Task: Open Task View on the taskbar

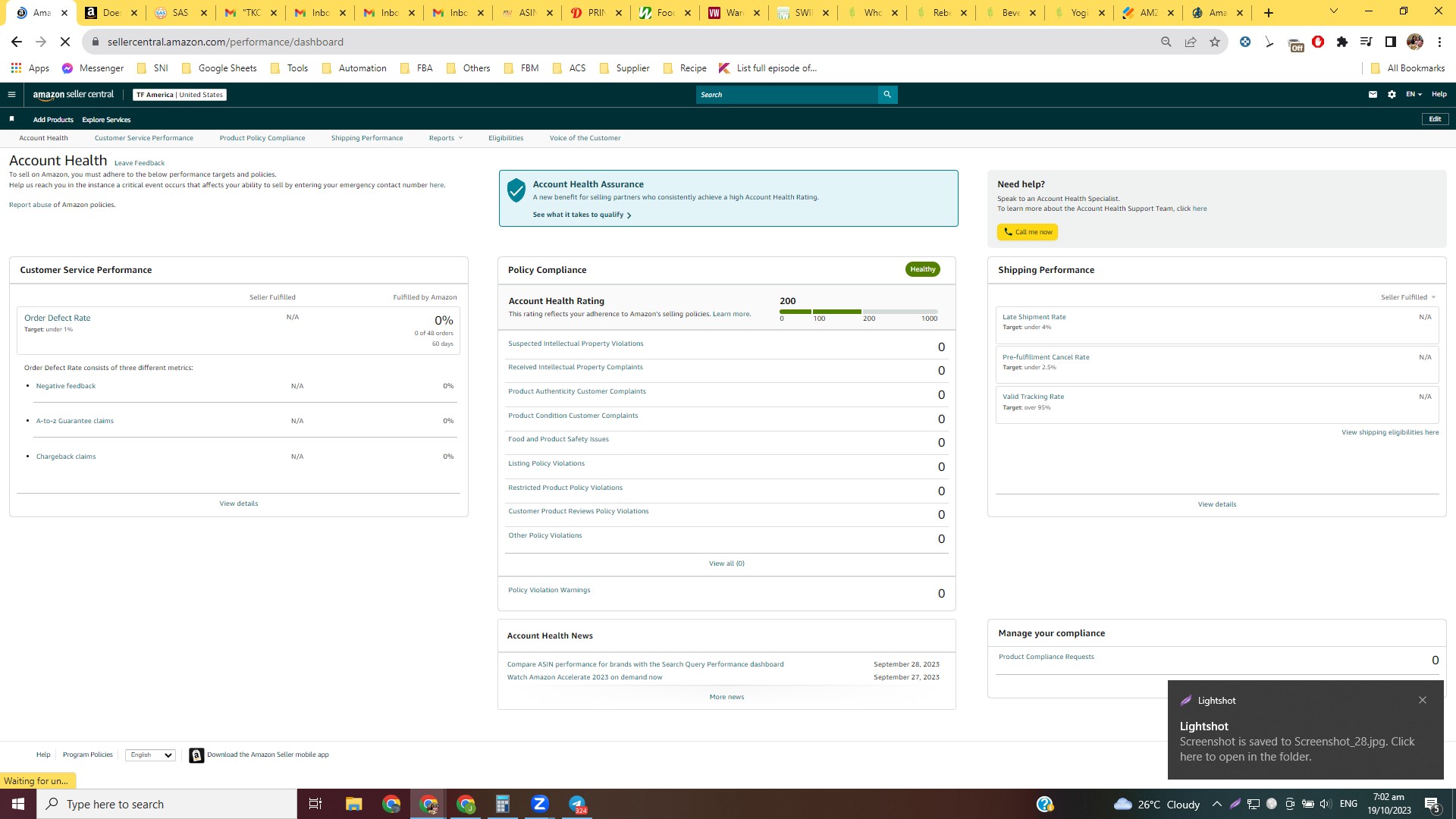Action: coord(315,804)
